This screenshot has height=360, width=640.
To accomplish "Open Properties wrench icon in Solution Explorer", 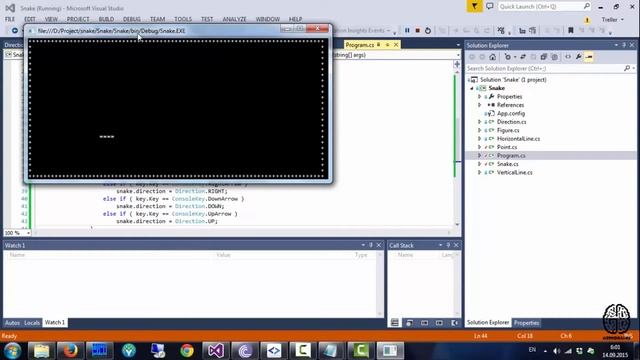I will click(578, 57).
